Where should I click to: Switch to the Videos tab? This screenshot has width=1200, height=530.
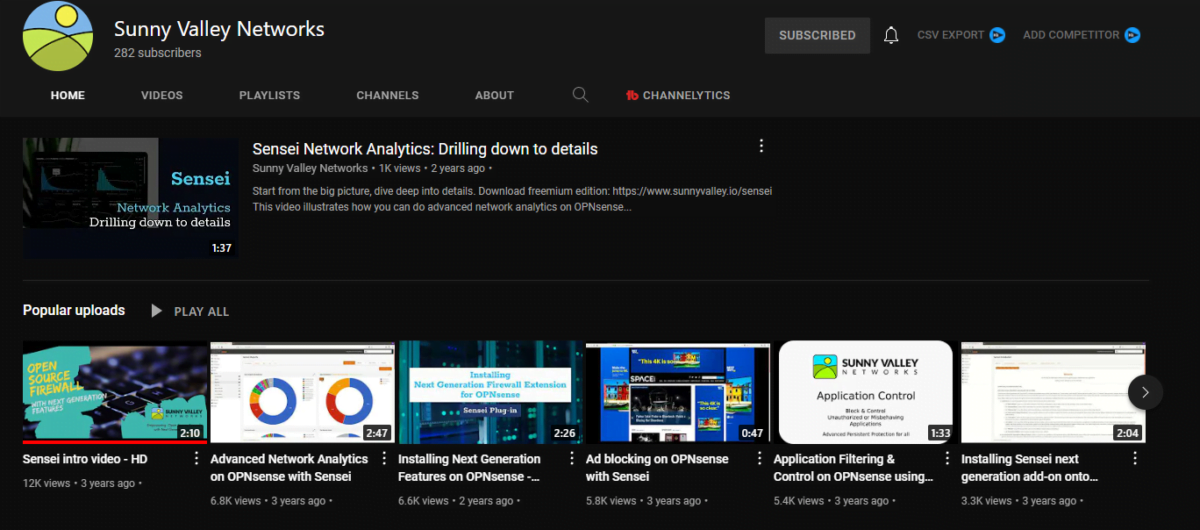[x=162, y=95]
